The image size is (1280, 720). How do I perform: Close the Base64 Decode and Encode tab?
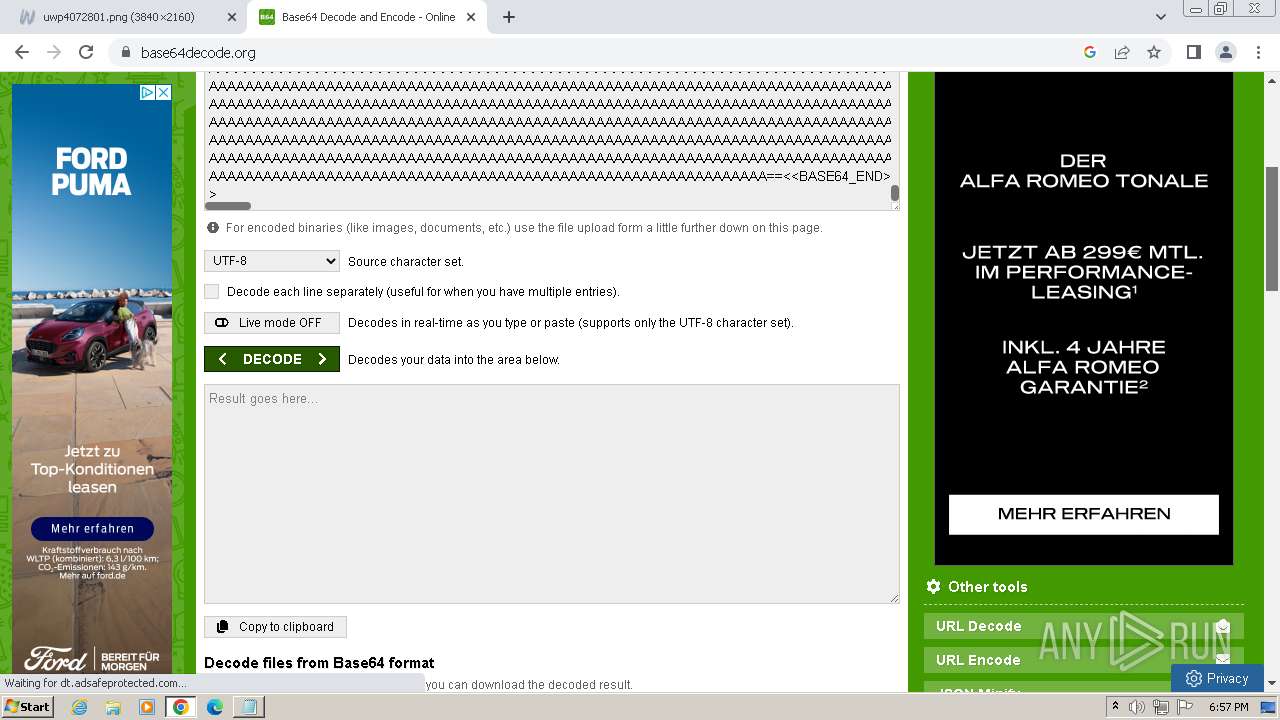point(471,17)
